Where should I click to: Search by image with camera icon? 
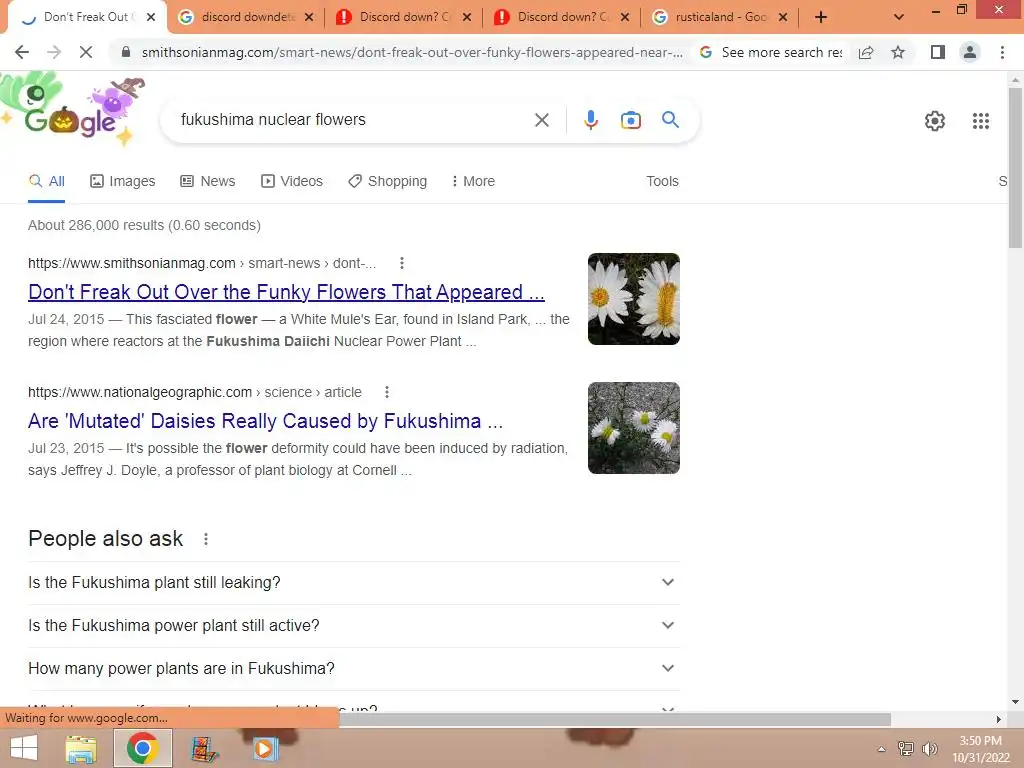[630, 120]
